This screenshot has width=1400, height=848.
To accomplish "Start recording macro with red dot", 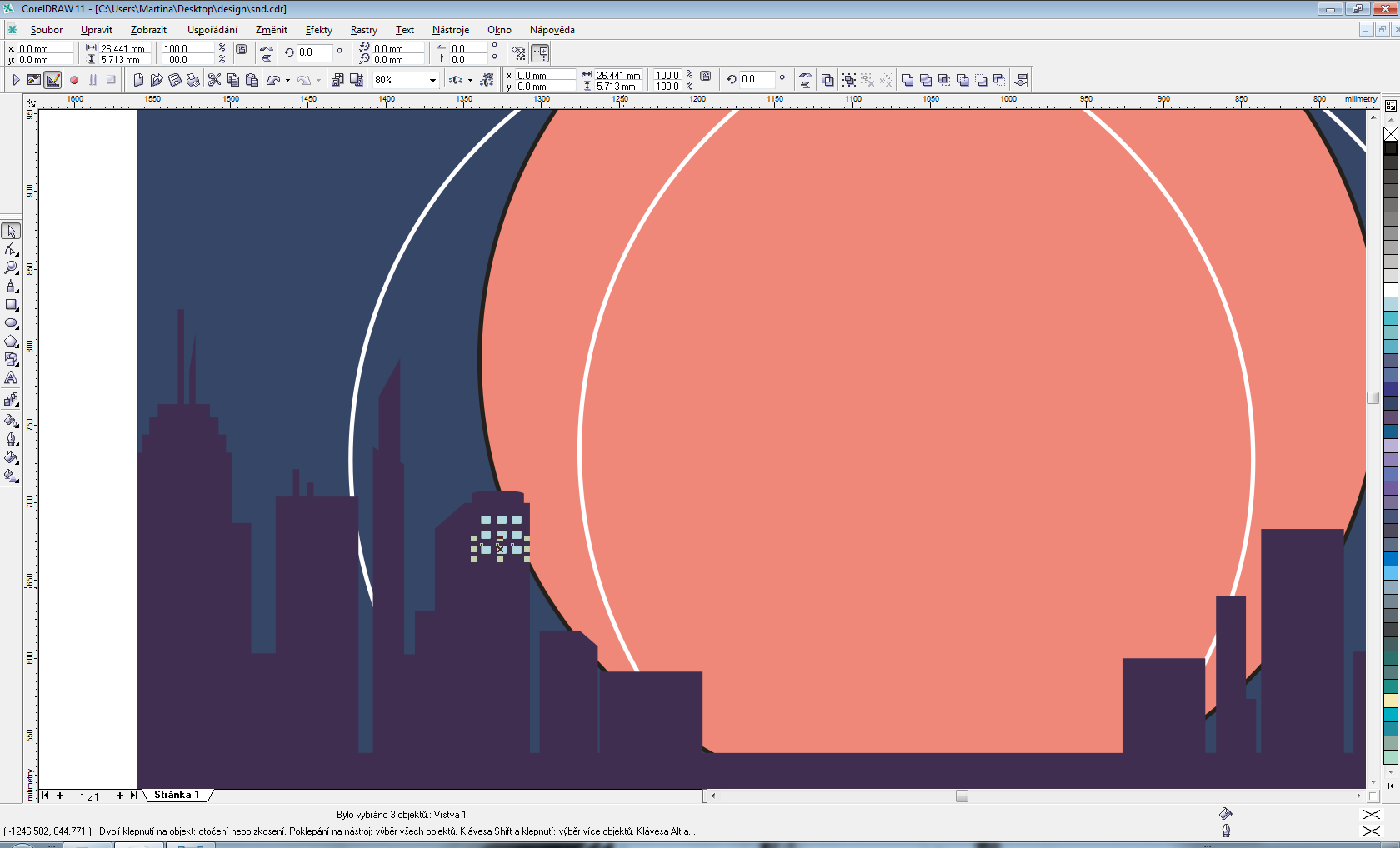I will point(73,80).
